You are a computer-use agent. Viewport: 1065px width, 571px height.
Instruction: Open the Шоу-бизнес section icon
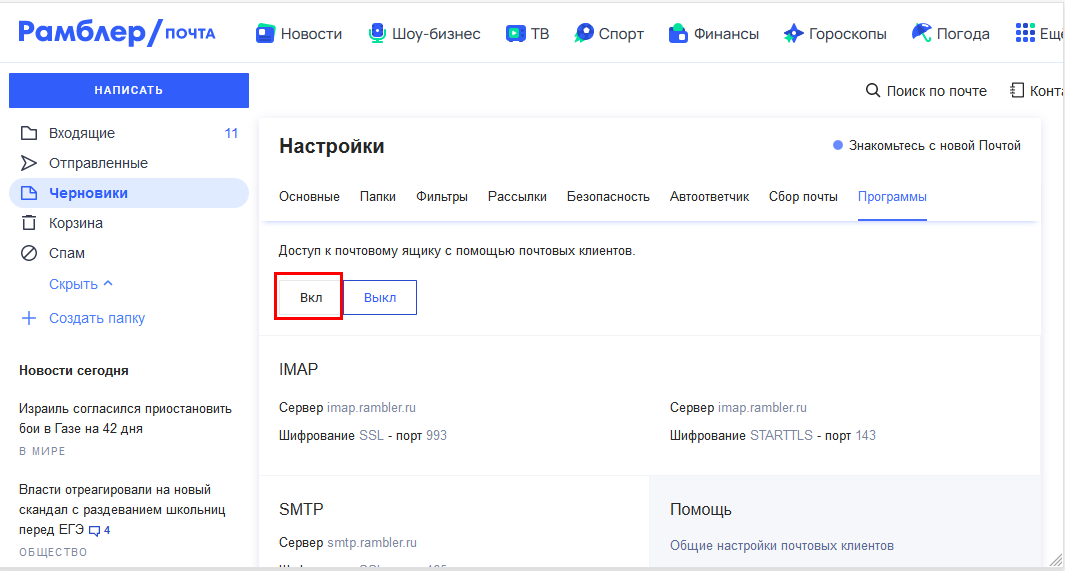click(377, 34)
